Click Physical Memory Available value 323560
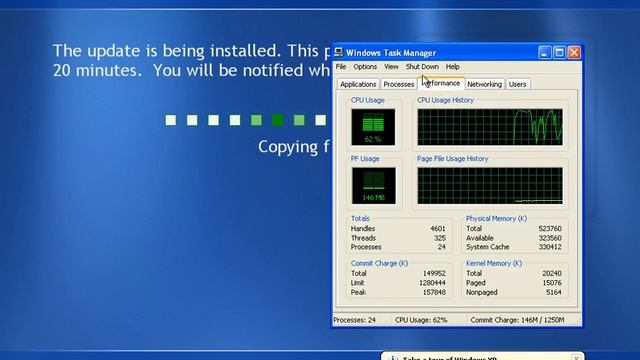Image resolution: width=640 pixels, height=360 pixels. (x=550, y=238)
